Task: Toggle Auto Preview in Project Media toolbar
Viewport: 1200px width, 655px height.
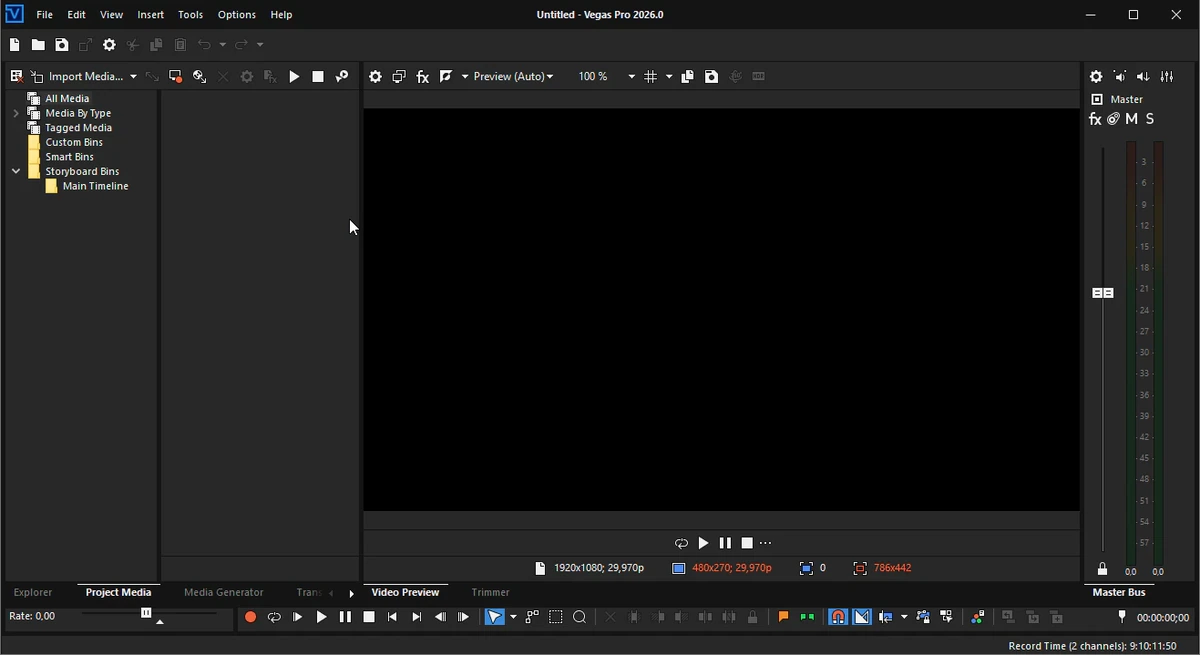Action: 342,77
